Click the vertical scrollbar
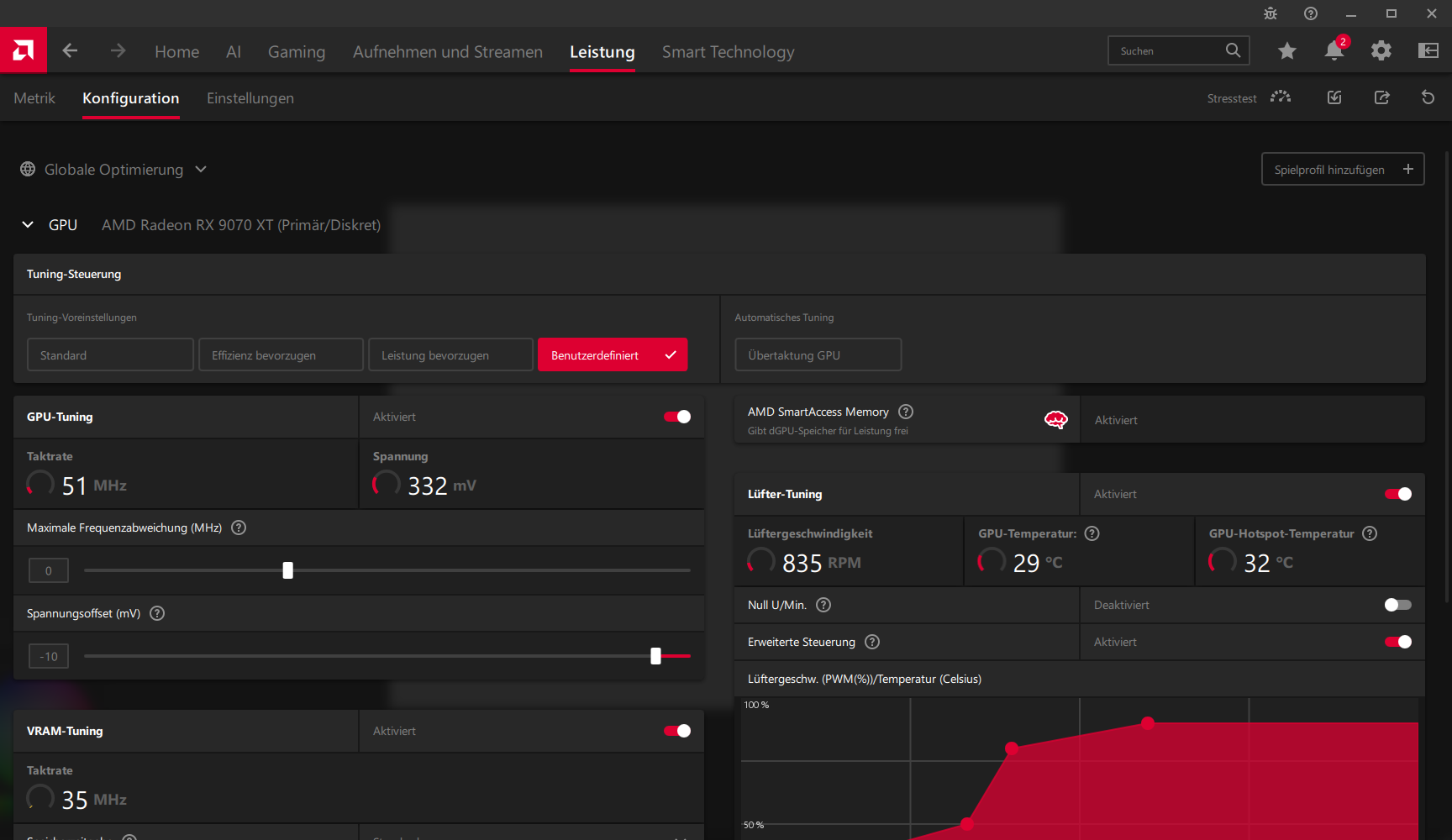 click(x=1446, y=376)
